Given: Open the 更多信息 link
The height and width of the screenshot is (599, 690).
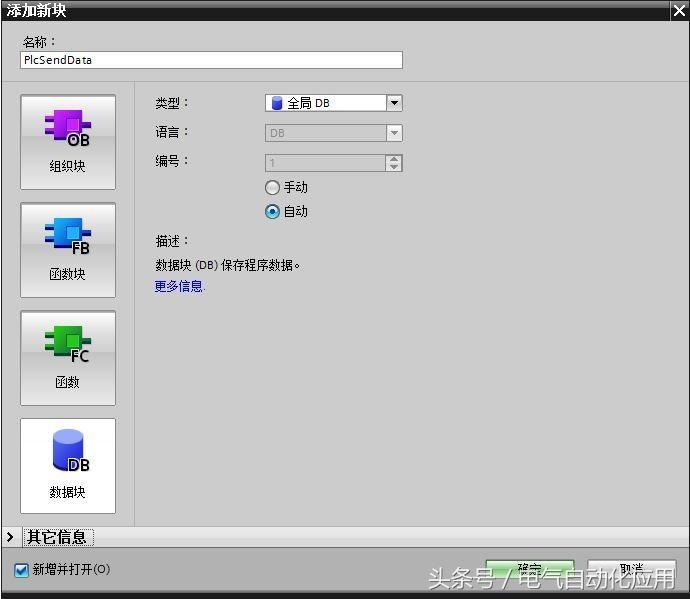Looking at the screenshot, I should point(179,287).
